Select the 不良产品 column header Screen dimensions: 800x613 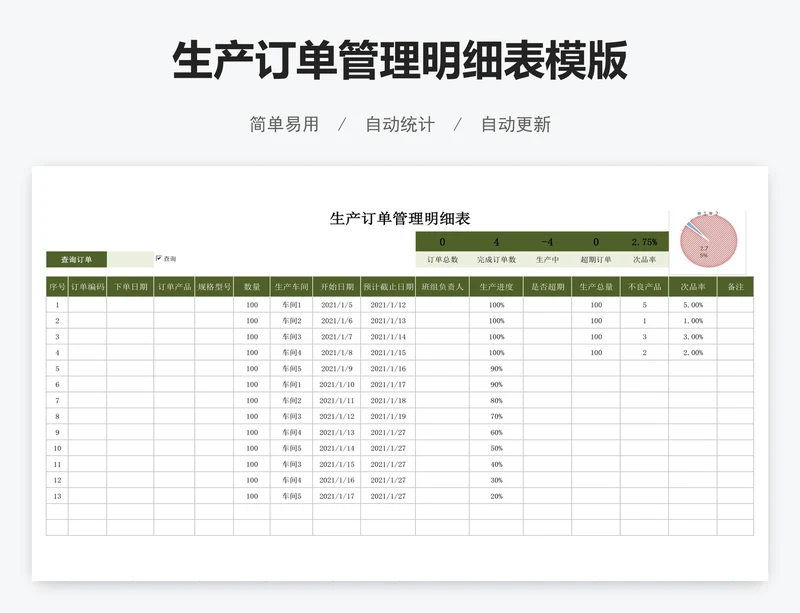[x=644, y=287]
